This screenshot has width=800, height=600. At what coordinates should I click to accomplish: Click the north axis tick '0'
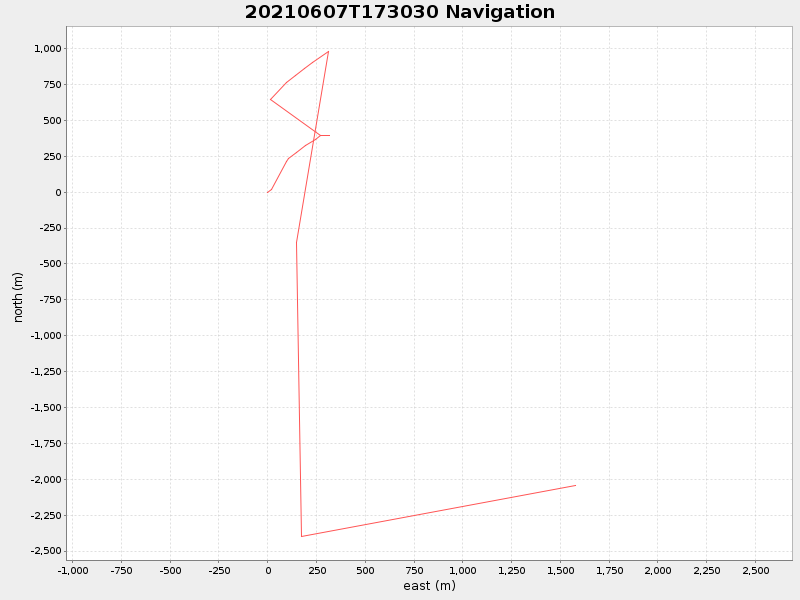pyautogui.click(x=59, y=192)
